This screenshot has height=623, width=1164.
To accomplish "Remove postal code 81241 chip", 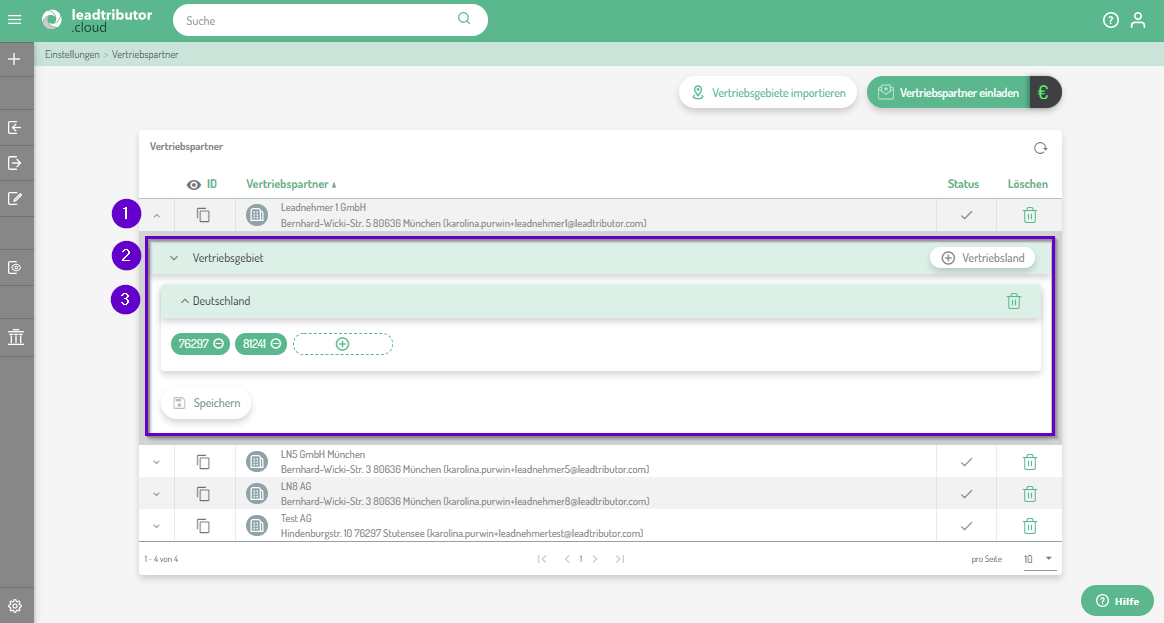I will pos(276,344).
